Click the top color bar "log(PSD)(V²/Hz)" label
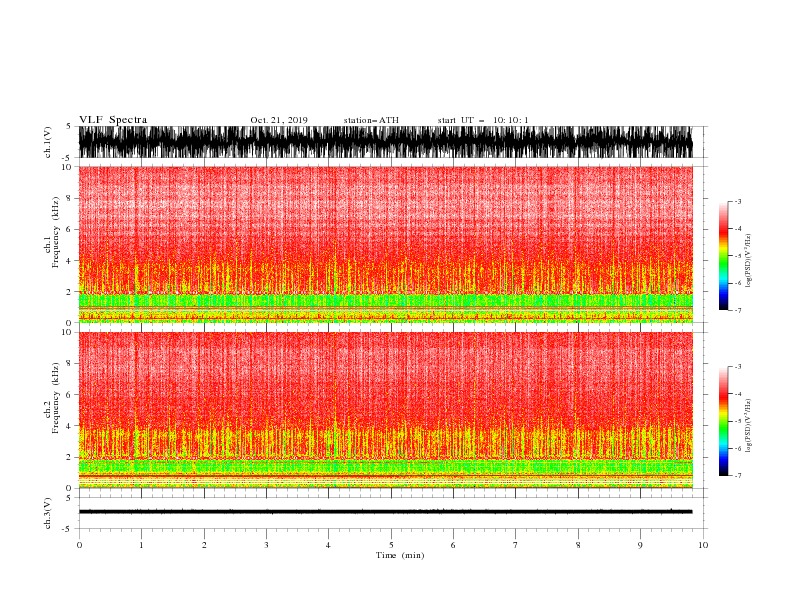Viewport: 792px width, 612px height. (749, 261)
